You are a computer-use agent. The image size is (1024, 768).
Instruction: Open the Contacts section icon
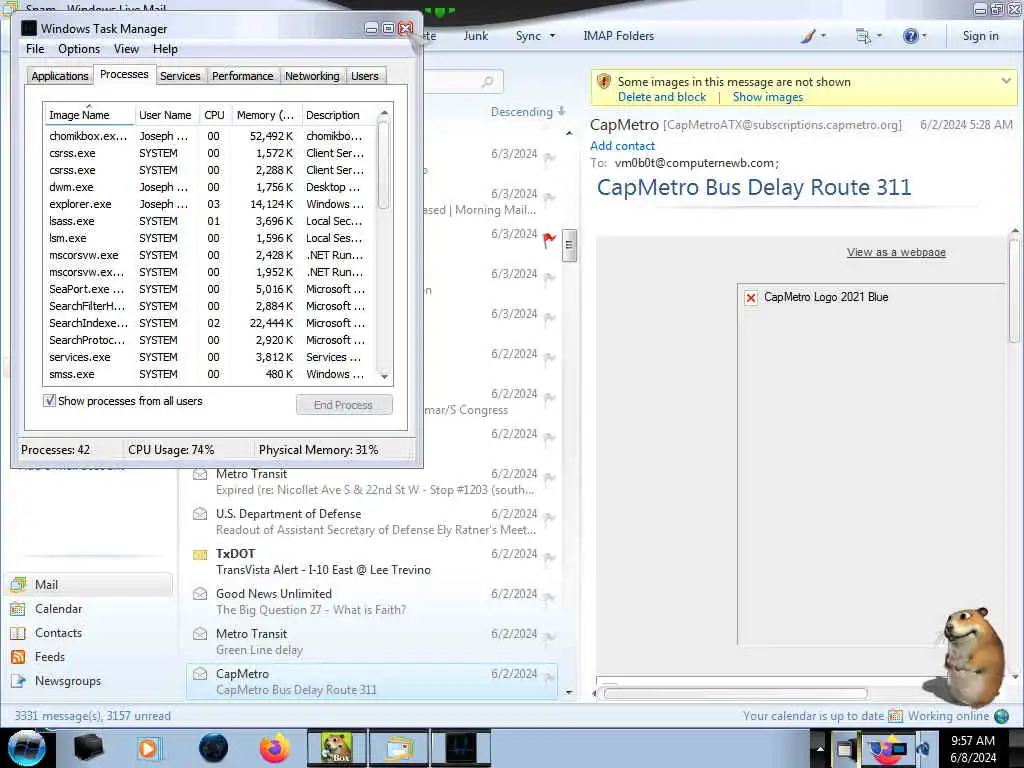tap(18, 633)
